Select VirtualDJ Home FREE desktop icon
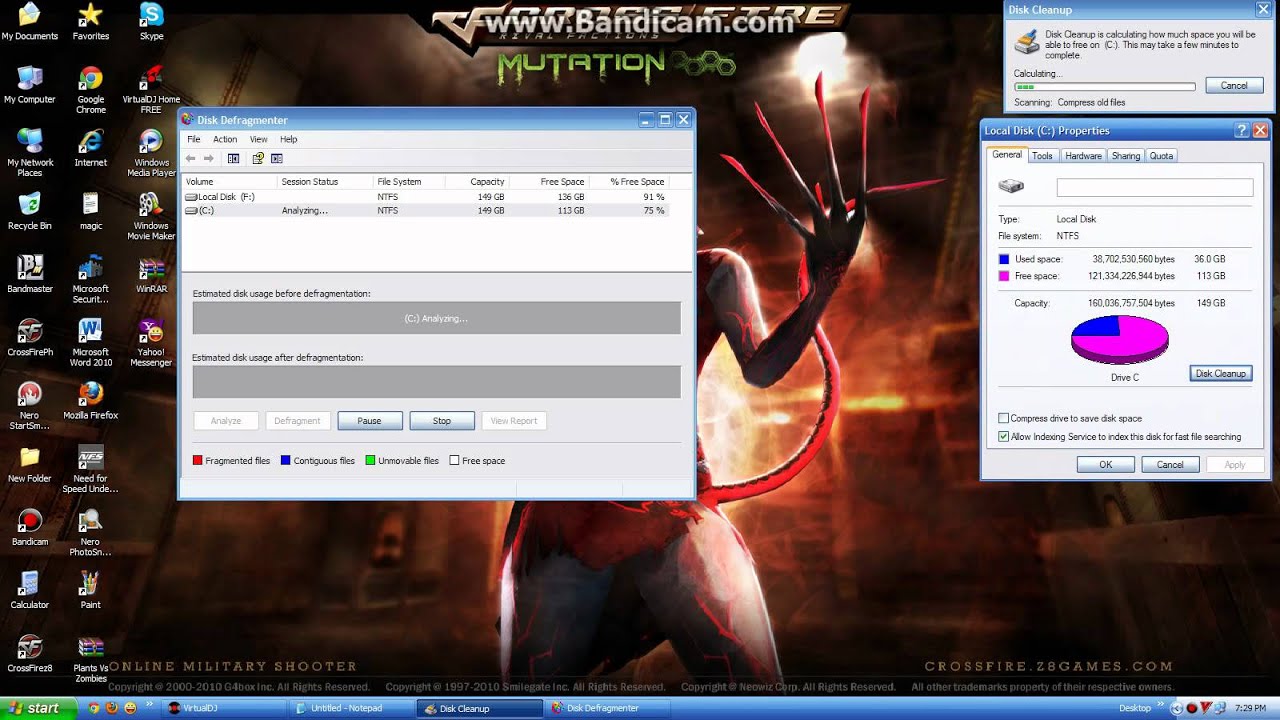This screenshot has height=720, width=1280. pos(151,90)
